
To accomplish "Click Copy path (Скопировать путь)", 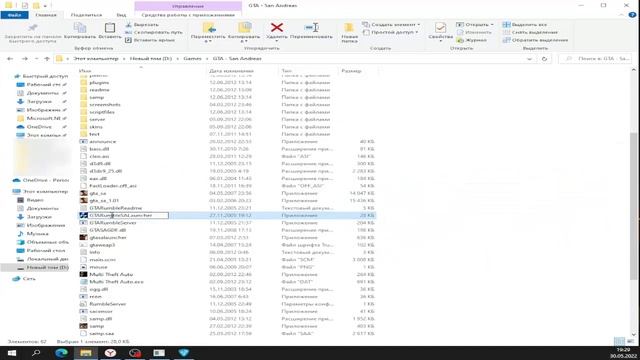I will [154, 32].
